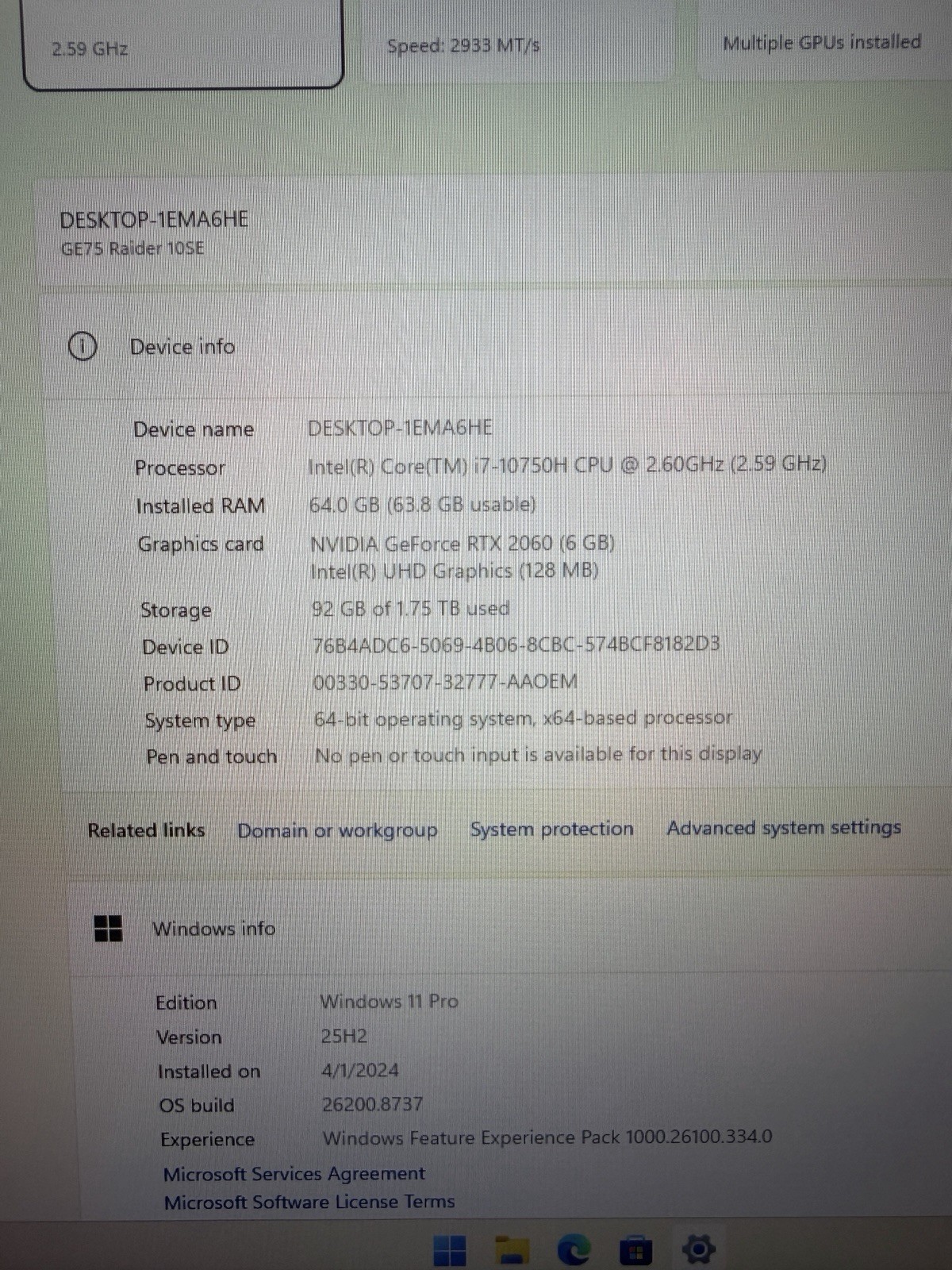Open the Windows Start menu

(450, 1251)
